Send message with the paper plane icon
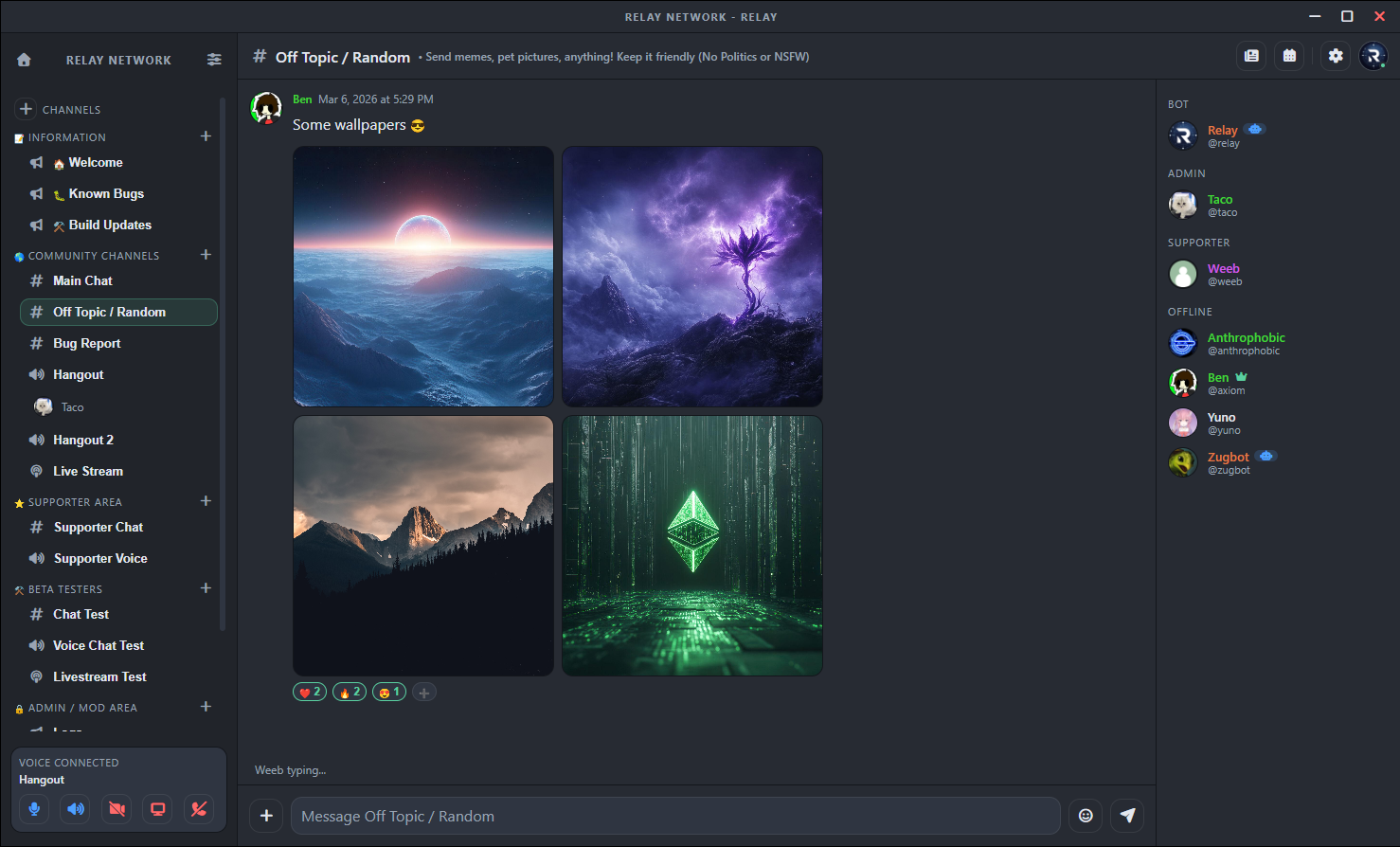The height and width of the screenshot is (847, 1400). tap(1127, 816)
